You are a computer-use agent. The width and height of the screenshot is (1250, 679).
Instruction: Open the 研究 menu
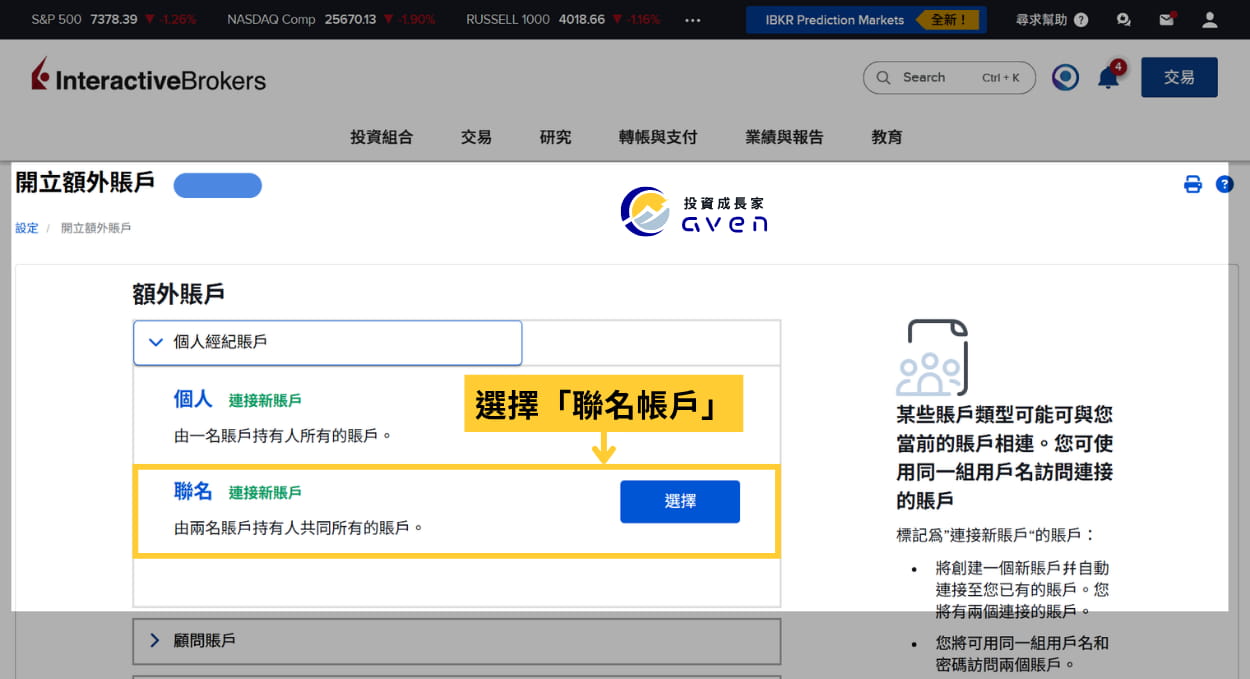[555, 137]
